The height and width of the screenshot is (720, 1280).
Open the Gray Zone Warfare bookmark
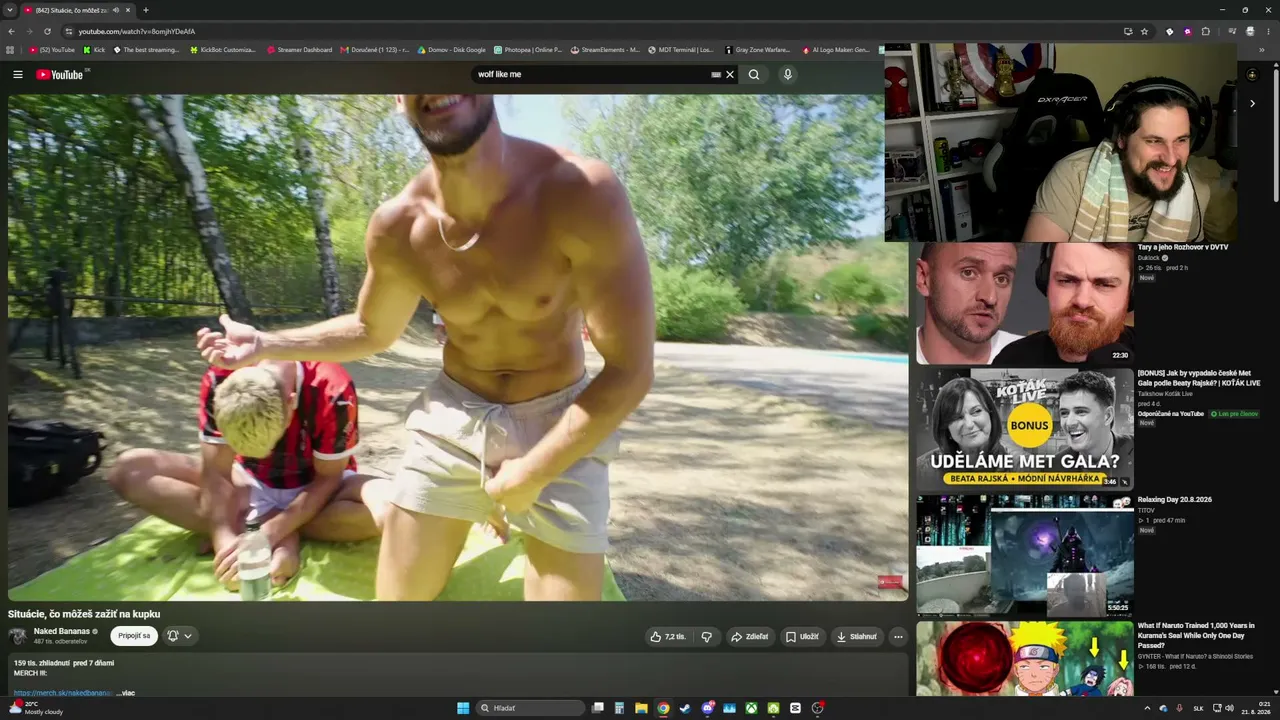pos(758,49)
